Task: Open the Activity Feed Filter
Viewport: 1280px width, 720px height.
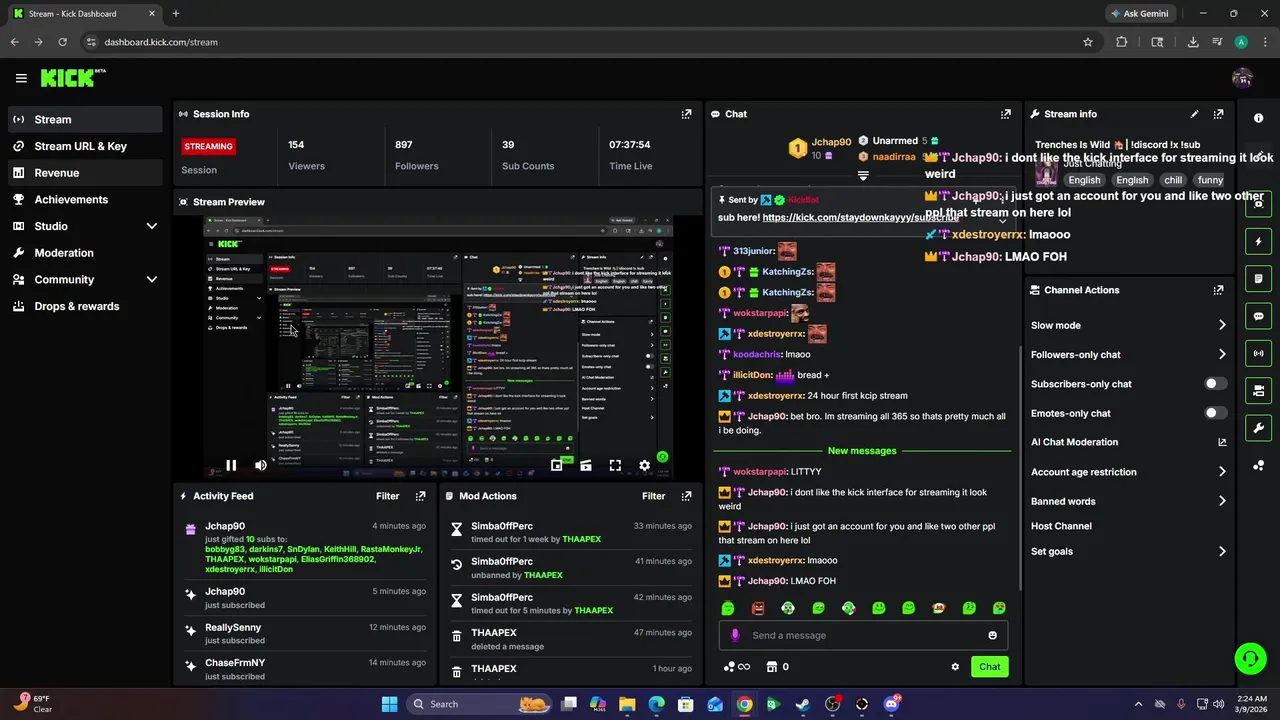Action: pyautogui.click(x=388, y=496)
